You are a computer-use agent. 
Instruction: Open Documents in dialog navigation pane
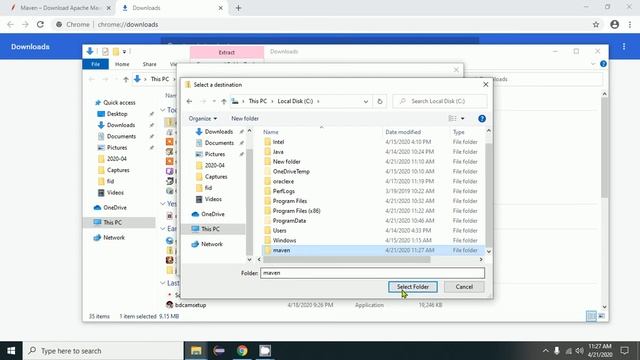[219, 143]
